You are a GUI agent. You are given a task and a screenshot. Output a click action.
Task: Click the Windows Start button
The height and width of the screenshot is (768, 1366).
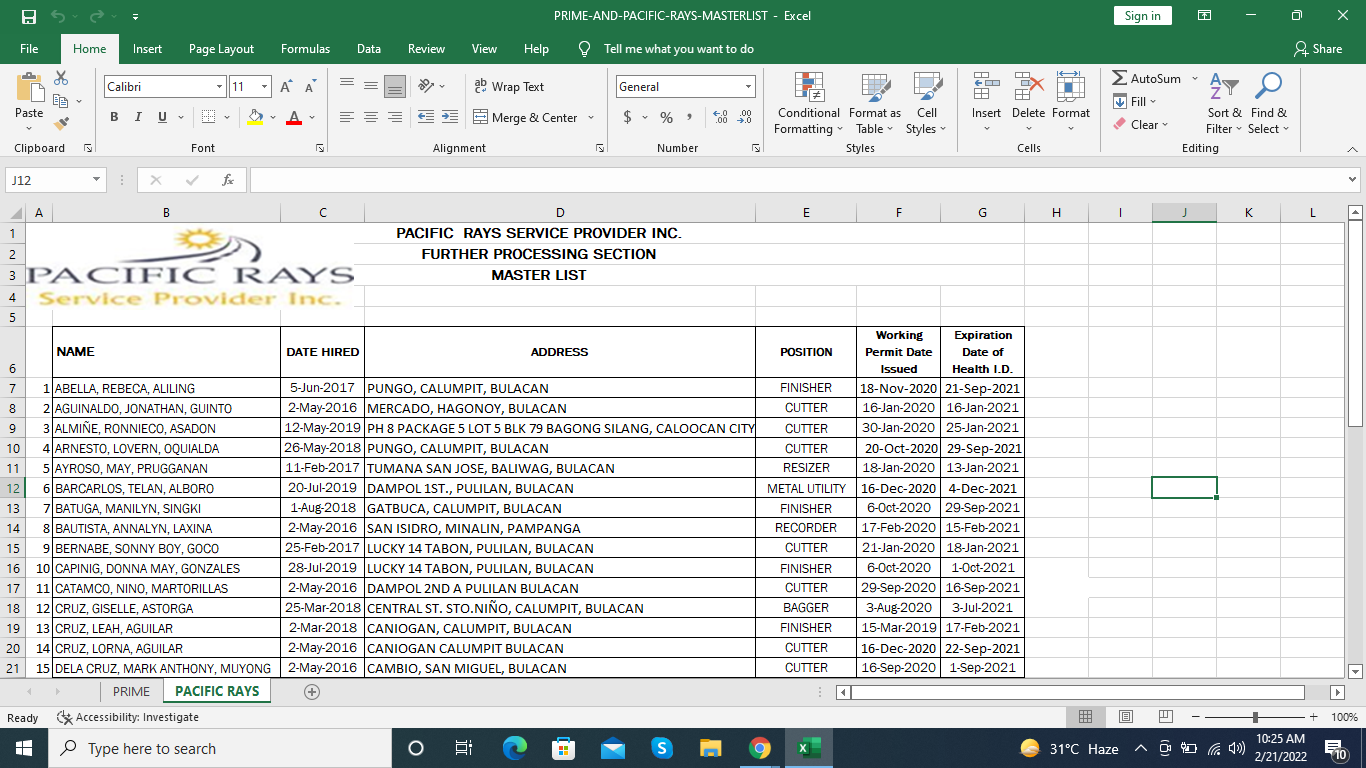click(x=24, y=748)
